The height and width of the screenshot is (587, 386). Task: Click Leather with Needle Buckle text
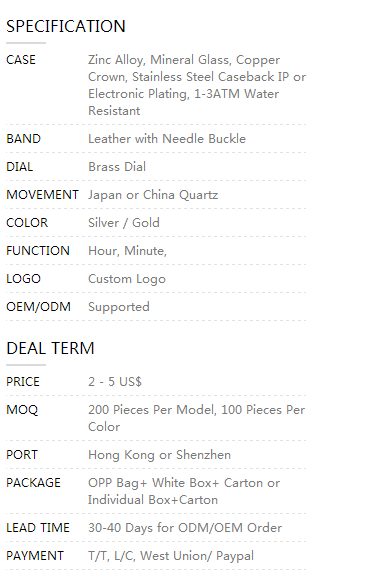pyautogui.click(x=167, y=139)
